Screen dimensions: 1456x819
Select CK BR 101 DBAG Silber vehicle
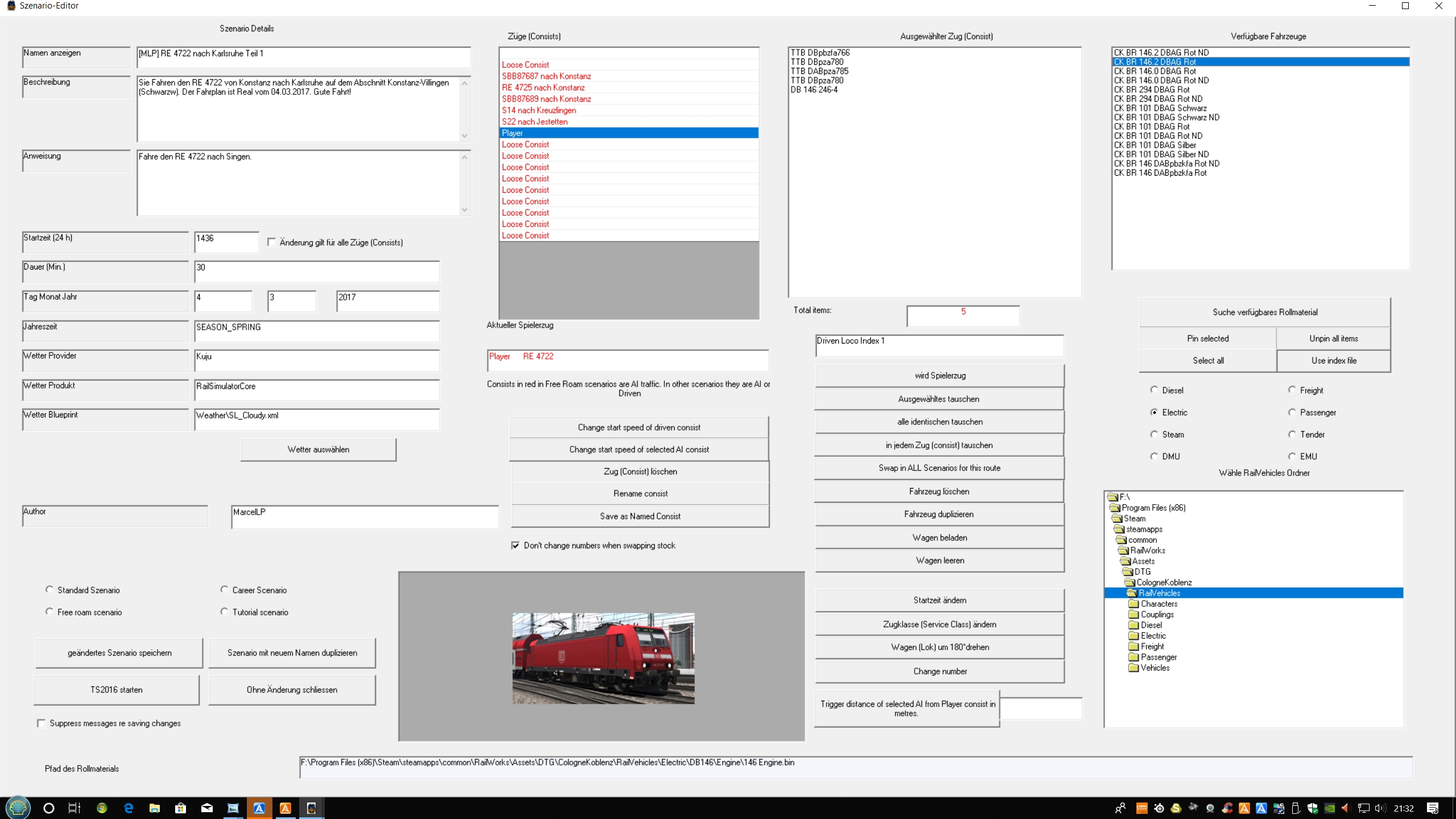point(1155,145)
